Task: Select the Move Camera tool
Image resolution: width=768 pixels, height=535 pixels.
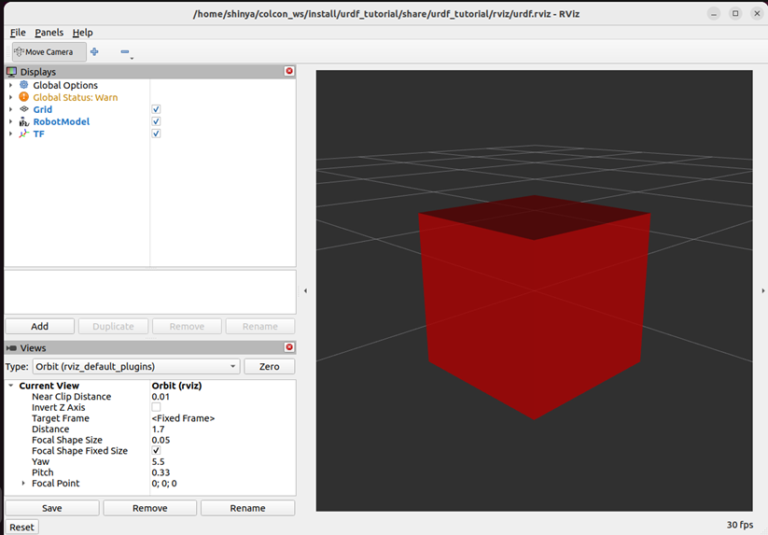Action: (x=43, y=52)
